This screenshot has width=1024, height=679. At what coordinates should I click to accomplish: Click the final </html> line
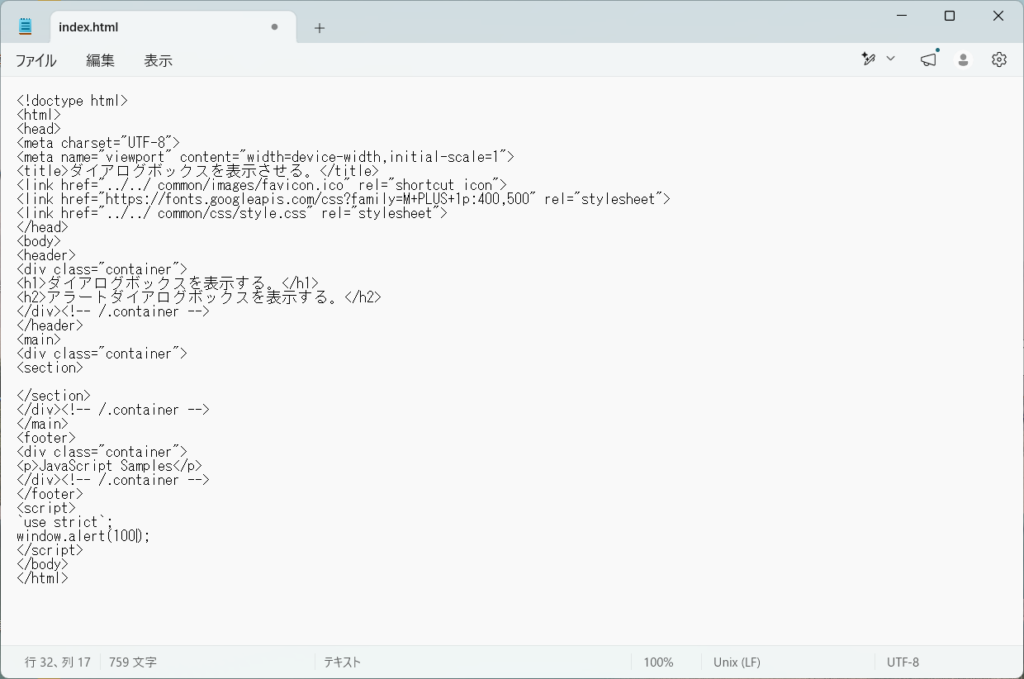[x=42, y=578]
